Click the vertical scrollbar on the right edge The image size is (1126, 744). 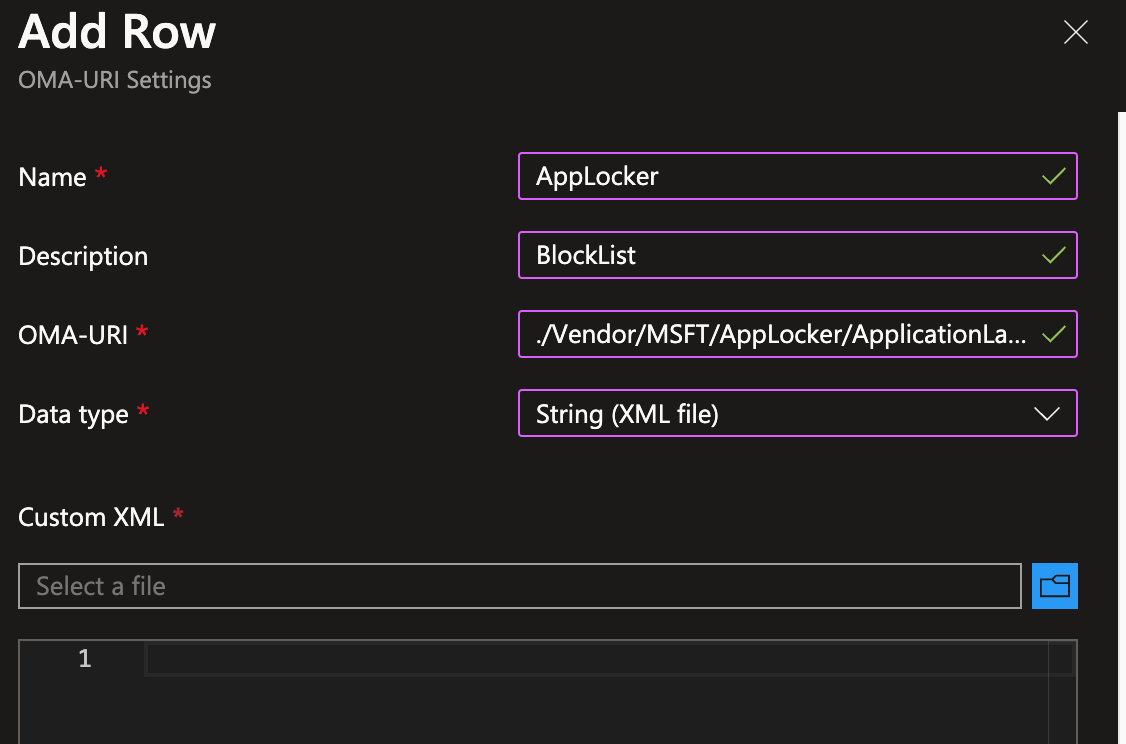(1120, 400)
